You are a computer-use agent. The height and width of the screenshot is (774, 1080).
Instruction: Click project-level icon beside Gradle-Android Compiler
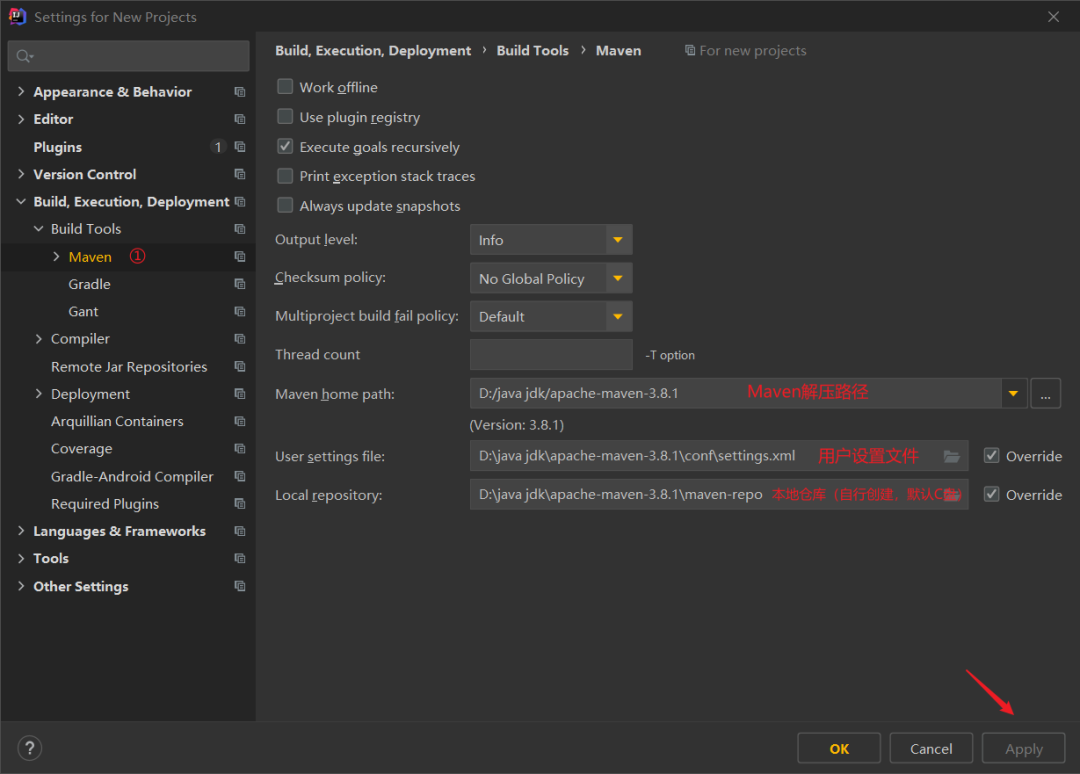(x=240, y=476)
